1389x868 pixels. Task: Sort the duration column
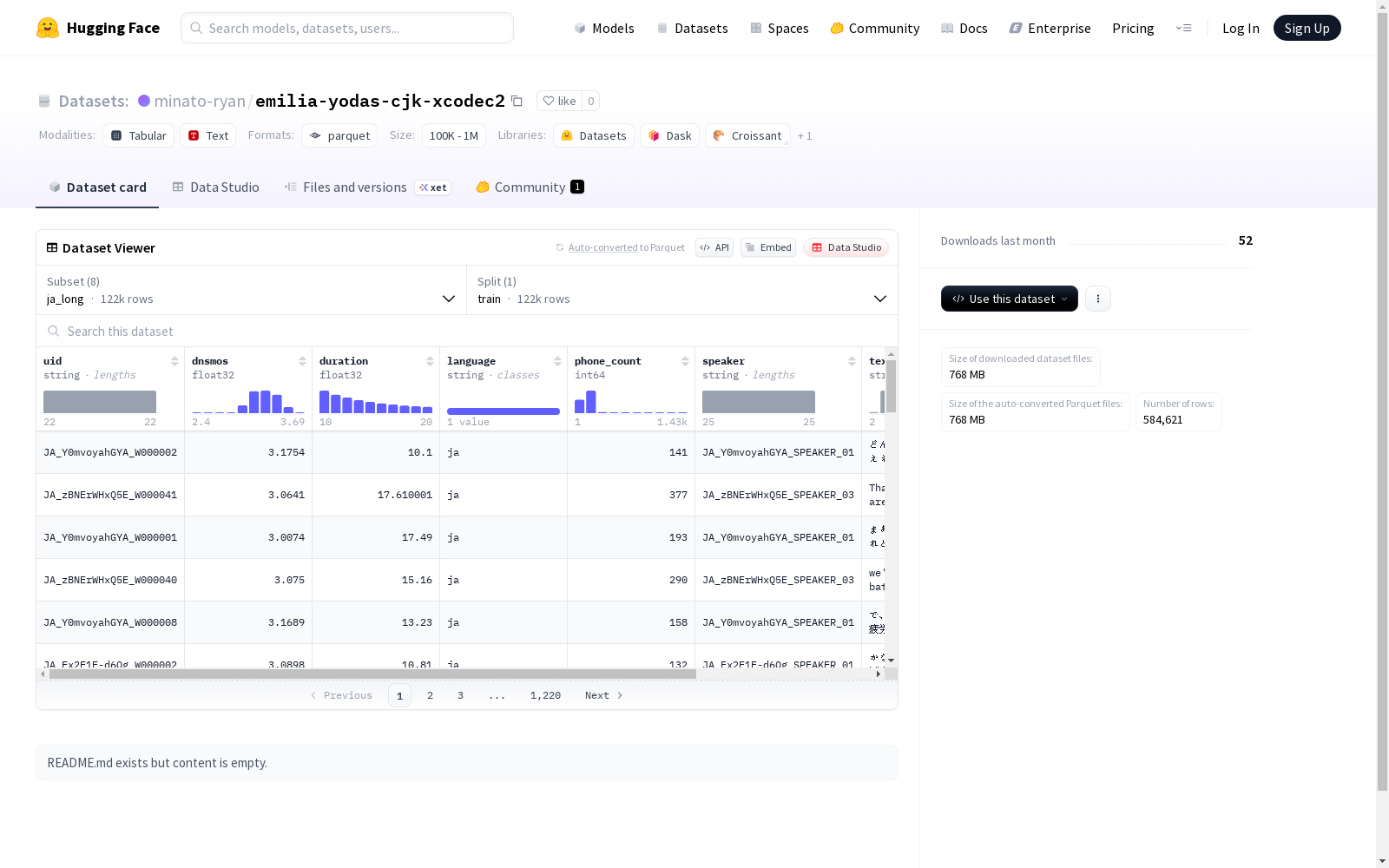[430, 361]
